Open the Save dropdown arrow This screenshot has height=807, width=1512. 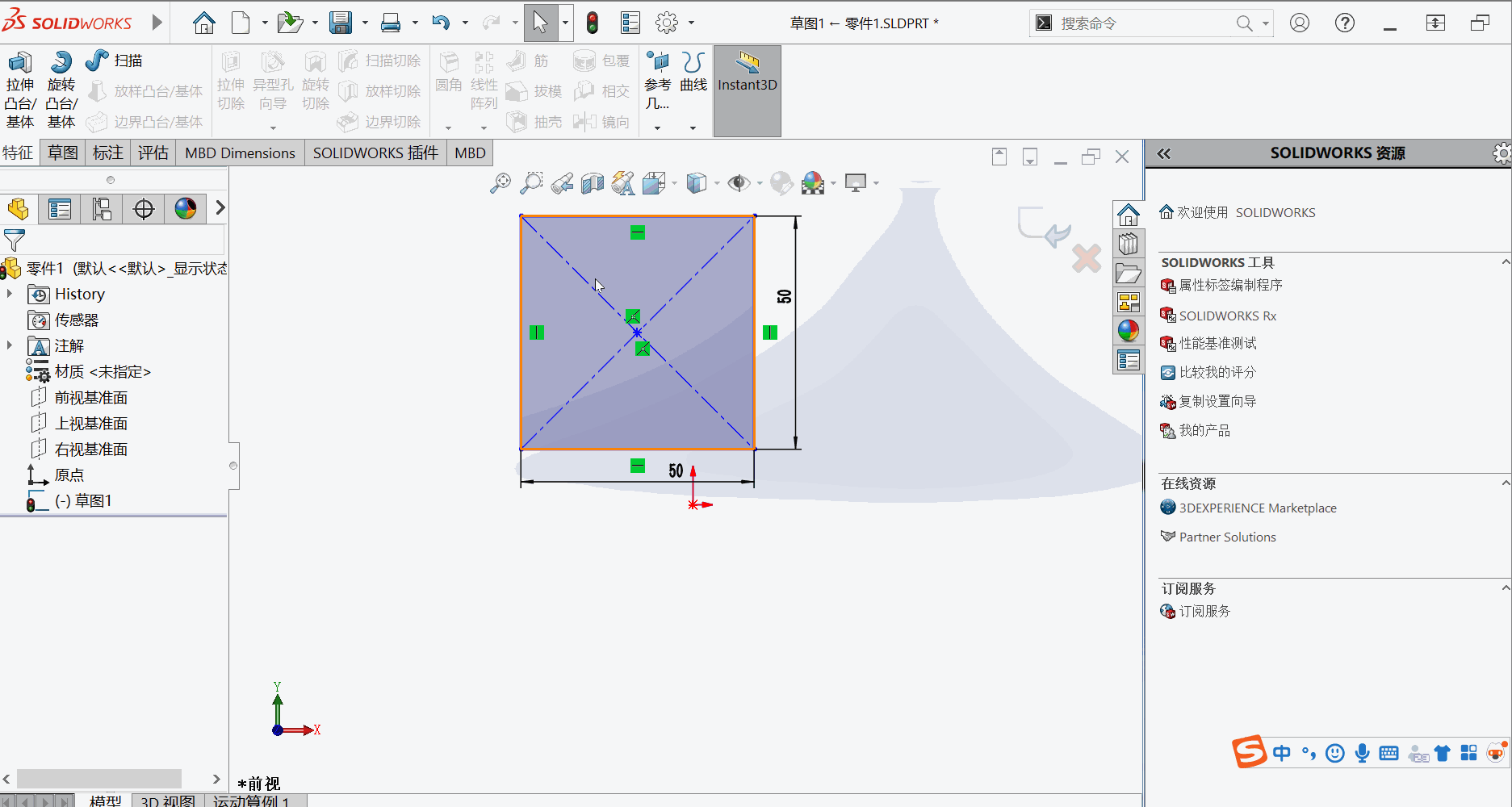tap(365, 23)
